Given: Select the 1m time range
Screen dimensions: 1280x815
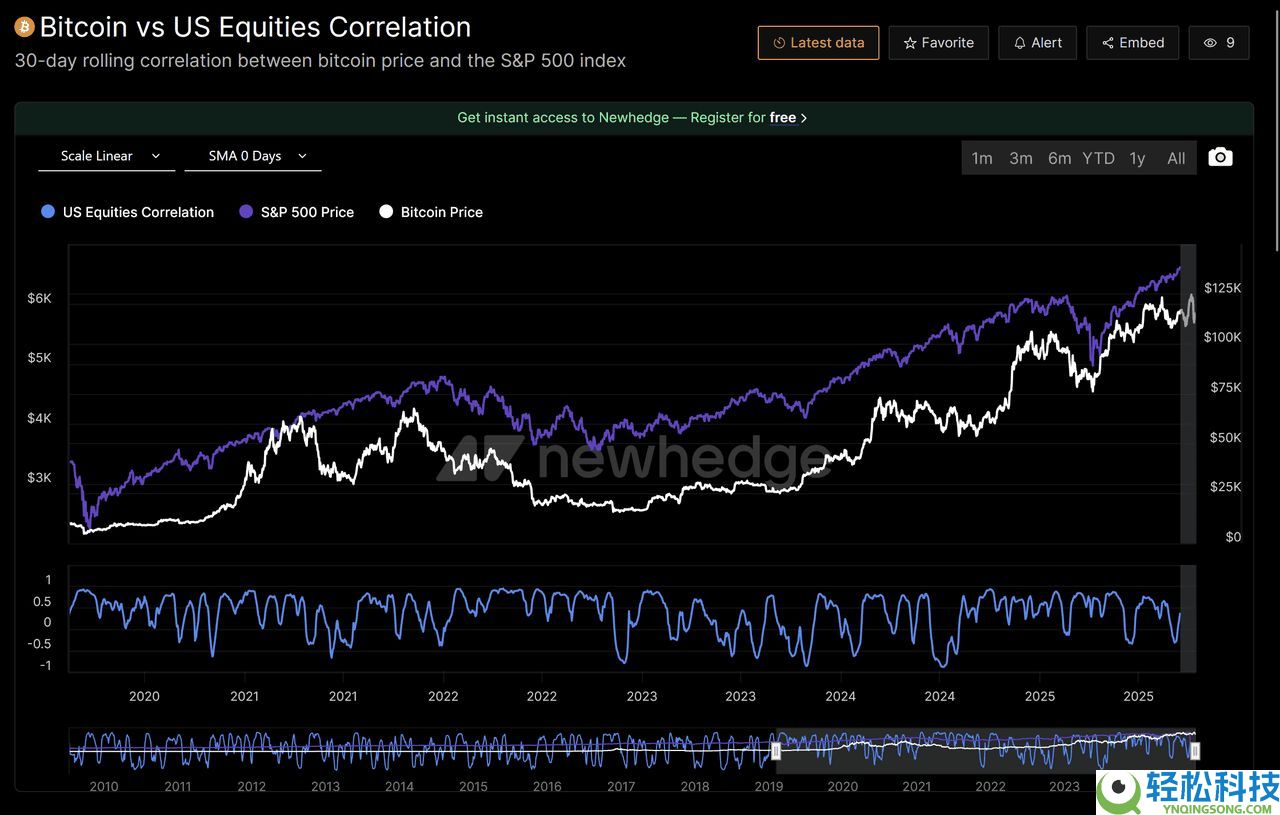Looking at the screenshot, I should [982, 158].
